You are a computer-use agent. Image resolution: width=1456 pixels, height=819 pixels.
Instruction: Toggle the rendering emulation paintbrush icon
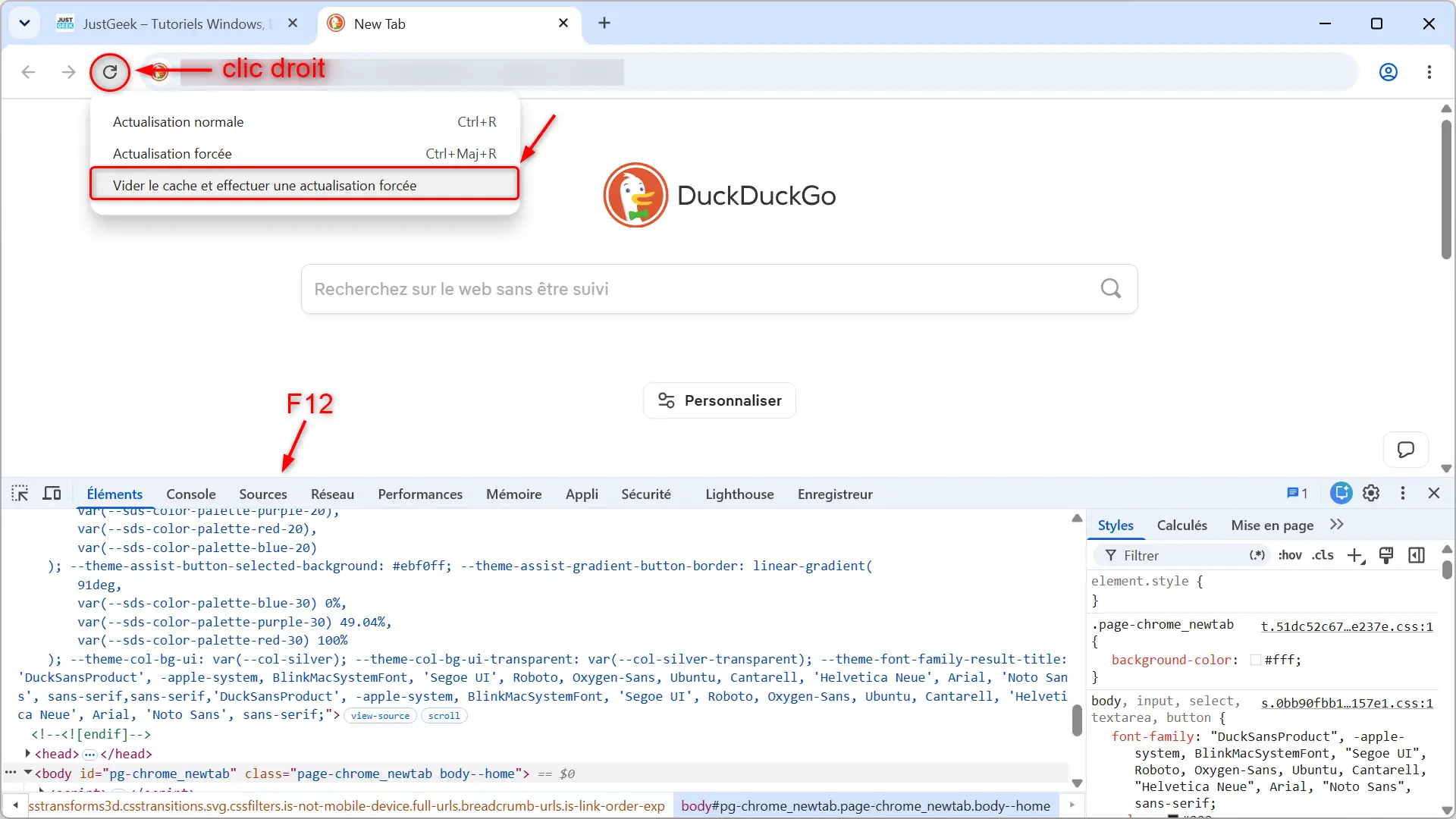tap(1386, 556)
